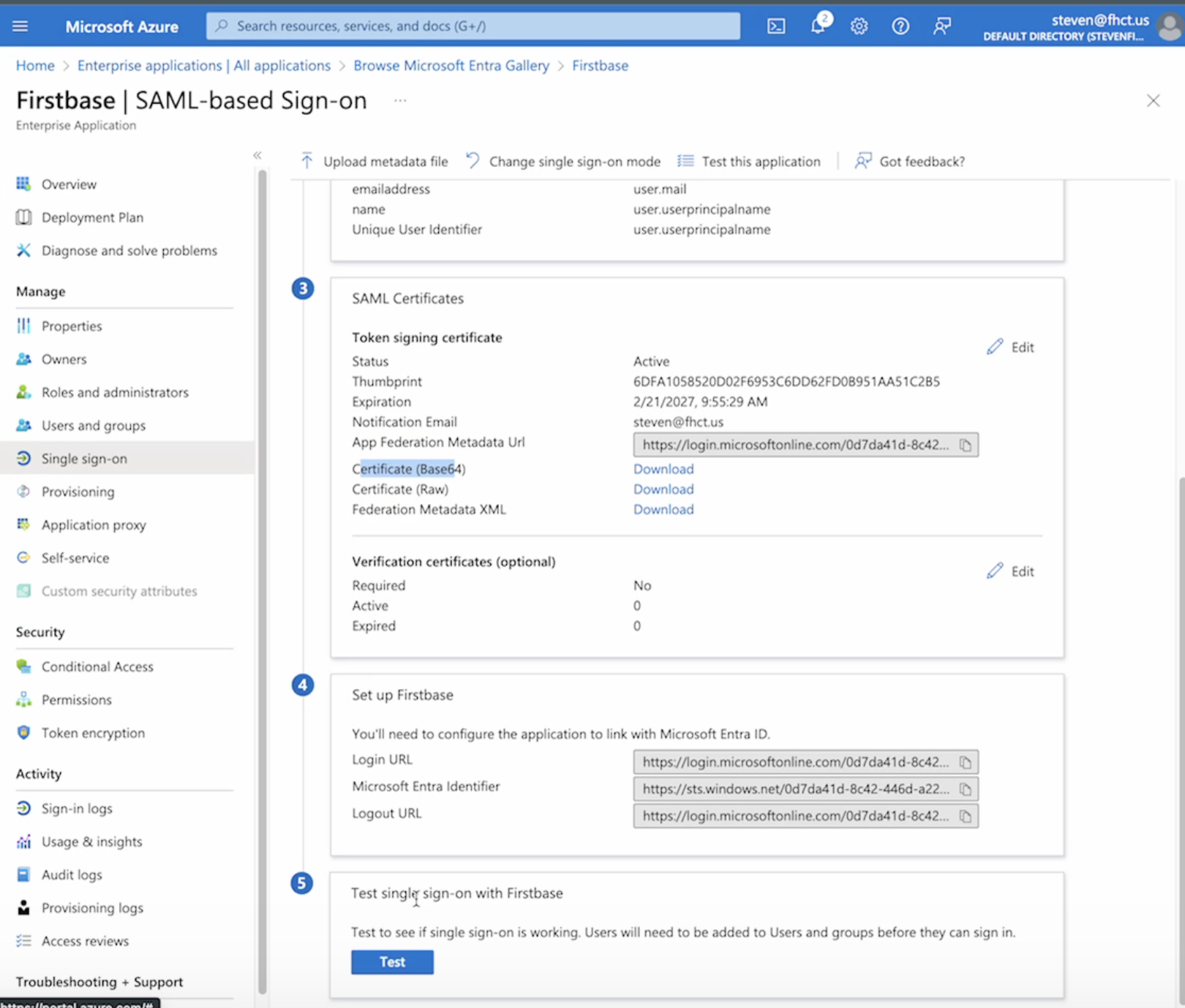Open Properties in the Manage section
This screenshot has height=1008, width=1185.
tap(72, 326)
